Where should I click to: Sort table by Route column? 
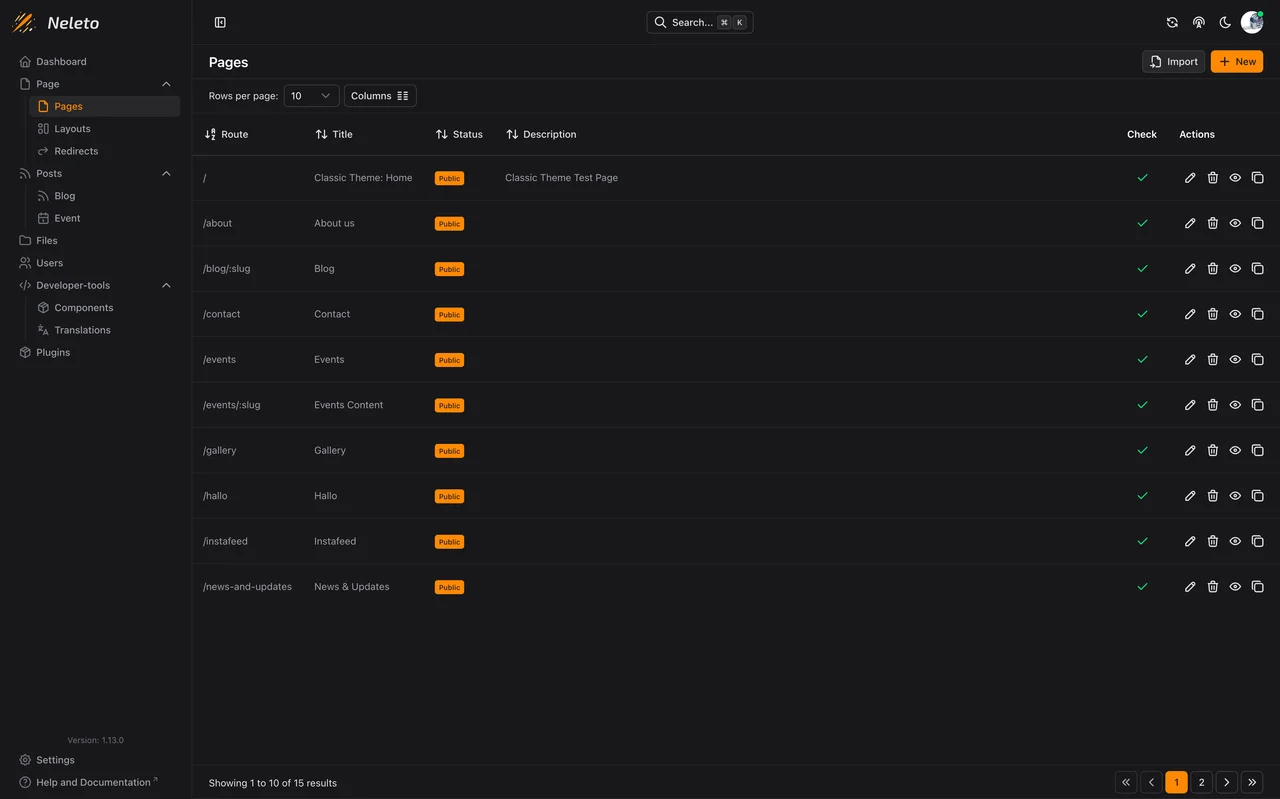(226, 134)
